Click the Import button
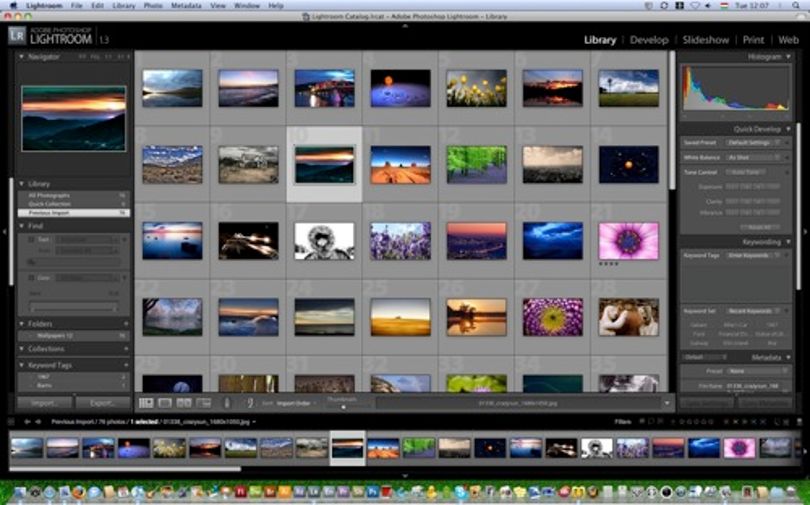 pos(45,403)
